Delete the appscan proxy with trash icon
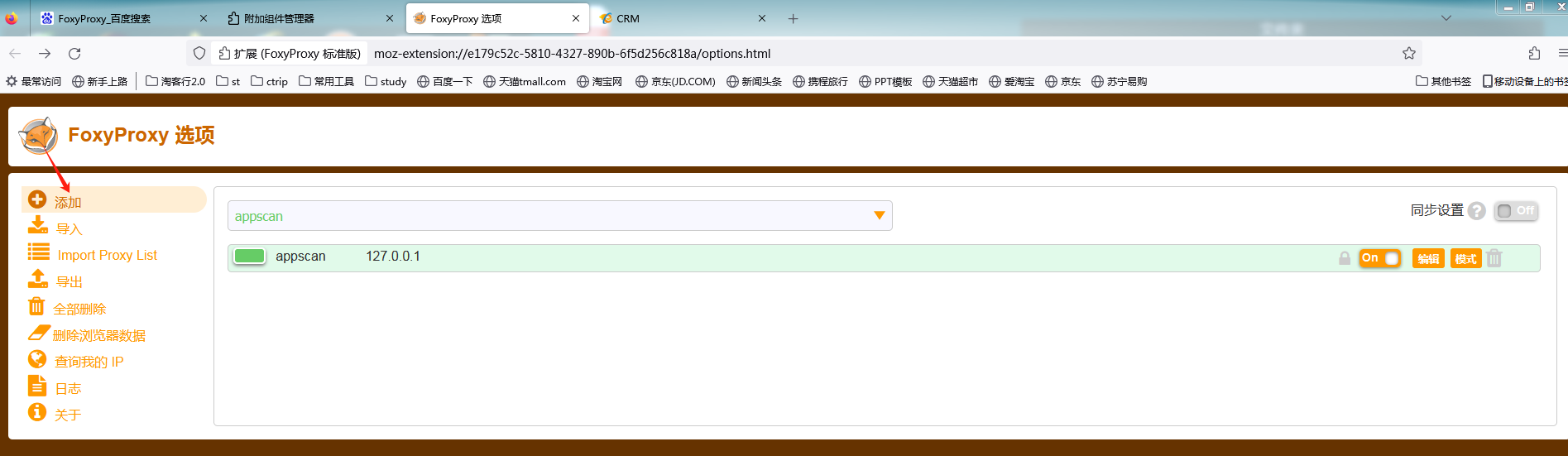 click(x=1494, y=258)
